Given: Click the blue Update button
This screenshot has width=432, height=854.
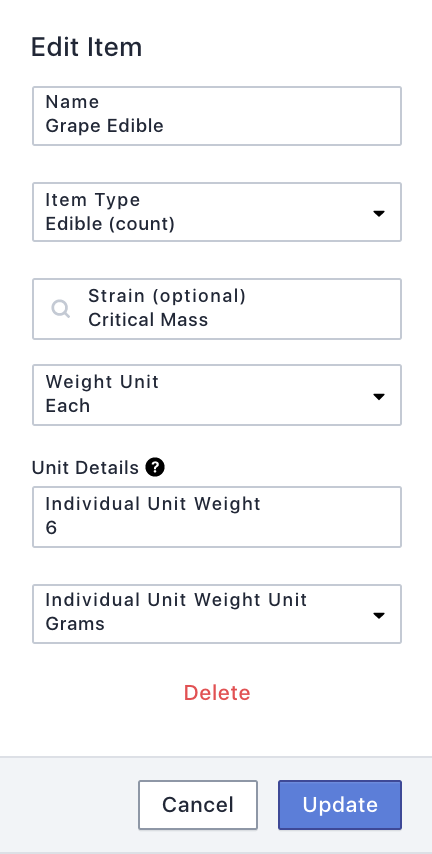Looking at the screenshot, I should tap(340, 805).
